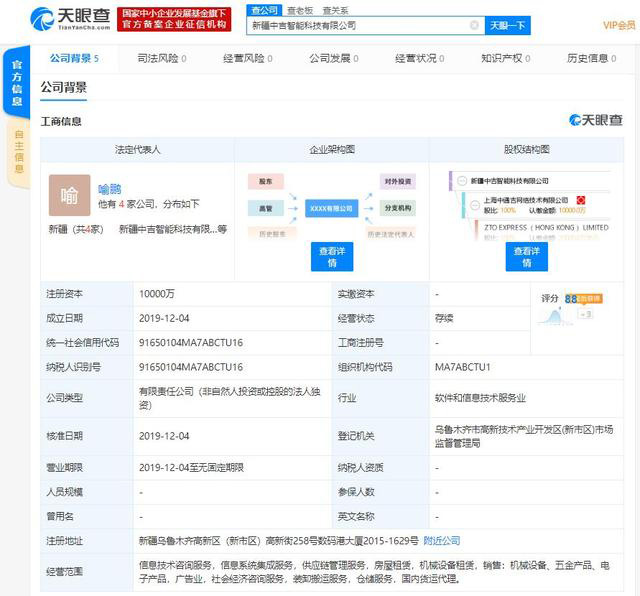Collapse the 上海中通吉网络技术有限公司 equity node
The image size is (640, 596).
coord(475,205)
